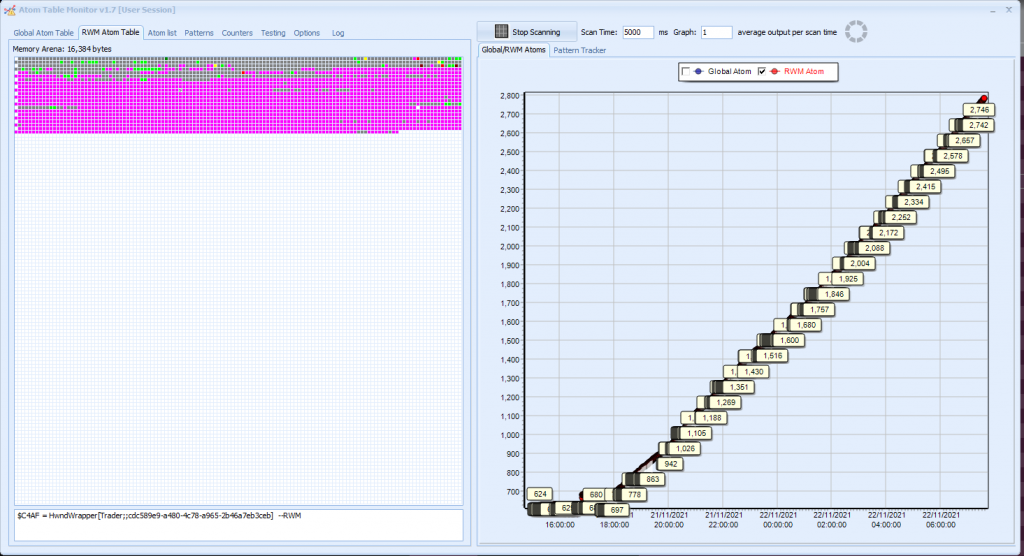Open the Patterns tab

[199, 33]
